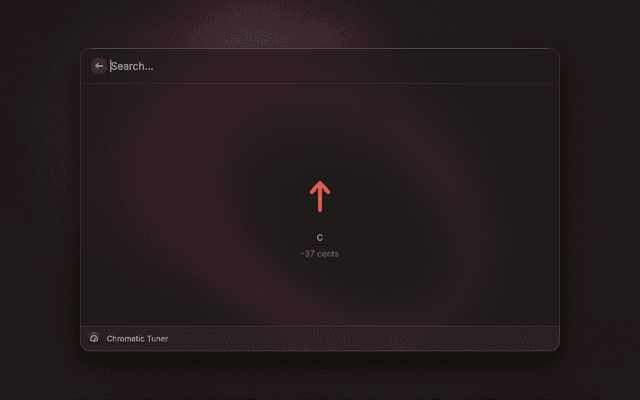Viewport: 640px width, 400px height.
Task: Tap the sharp-direction red arrow indicator
Action: pyautogui.click(x=320, y=196)
